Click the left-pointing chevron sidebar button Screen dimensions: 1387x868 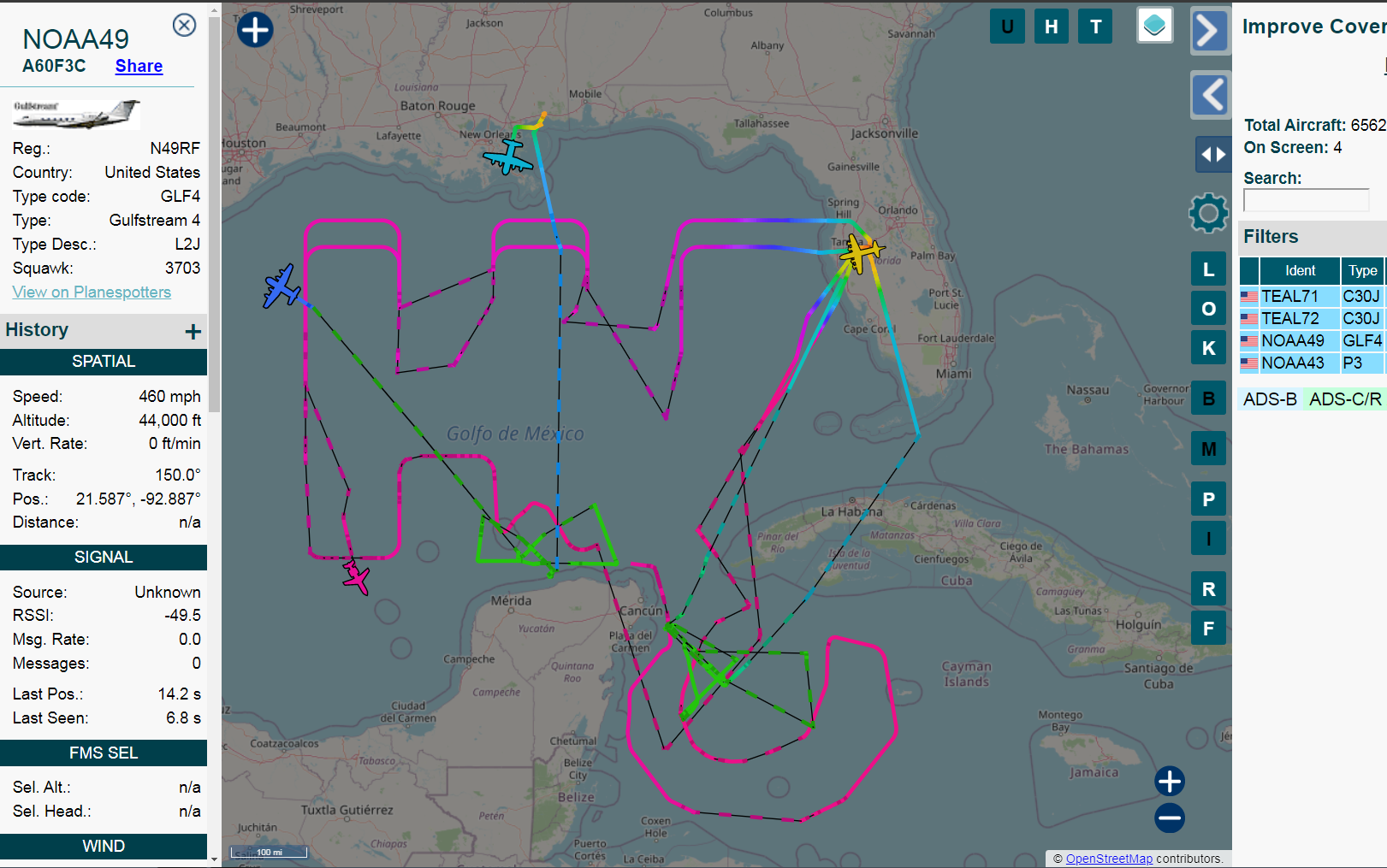click(x=1210, y=94)
